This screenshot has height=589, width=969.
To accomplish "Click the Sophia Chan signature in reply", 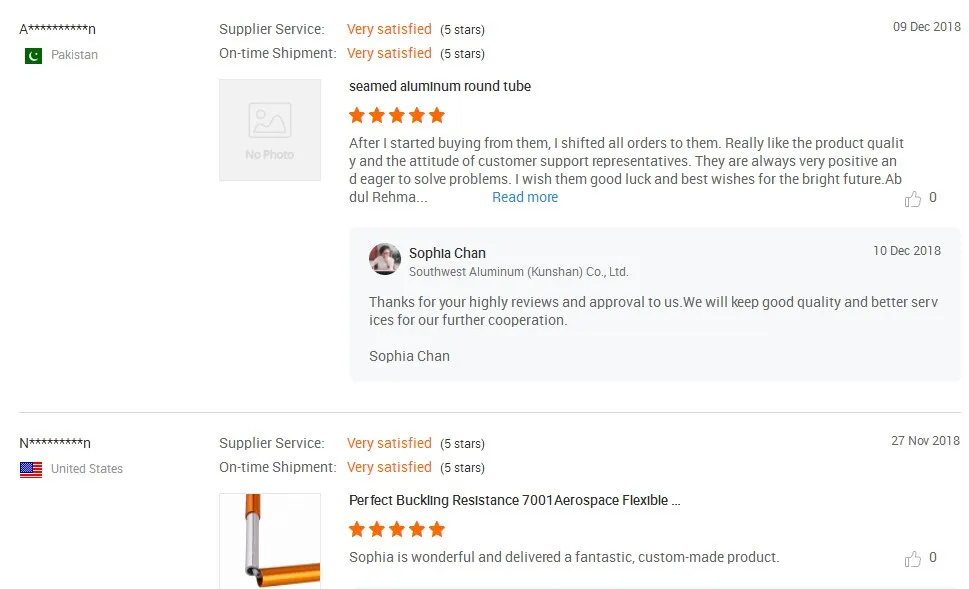I will (409, 356).
